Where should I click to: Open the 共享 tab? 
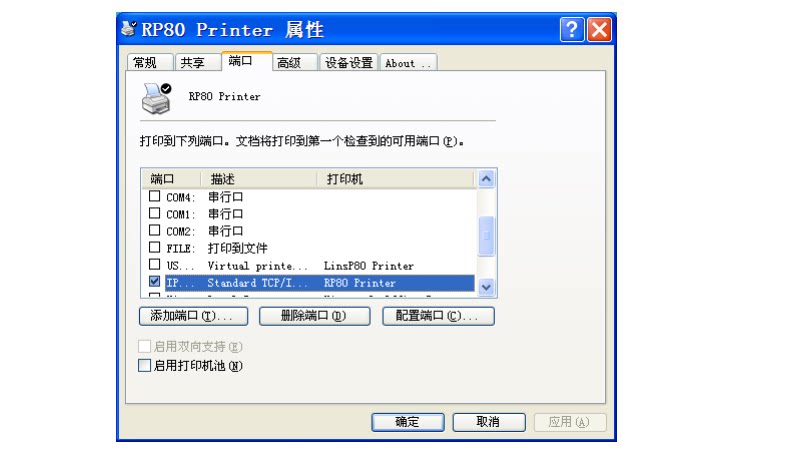(x=197, y=63)
